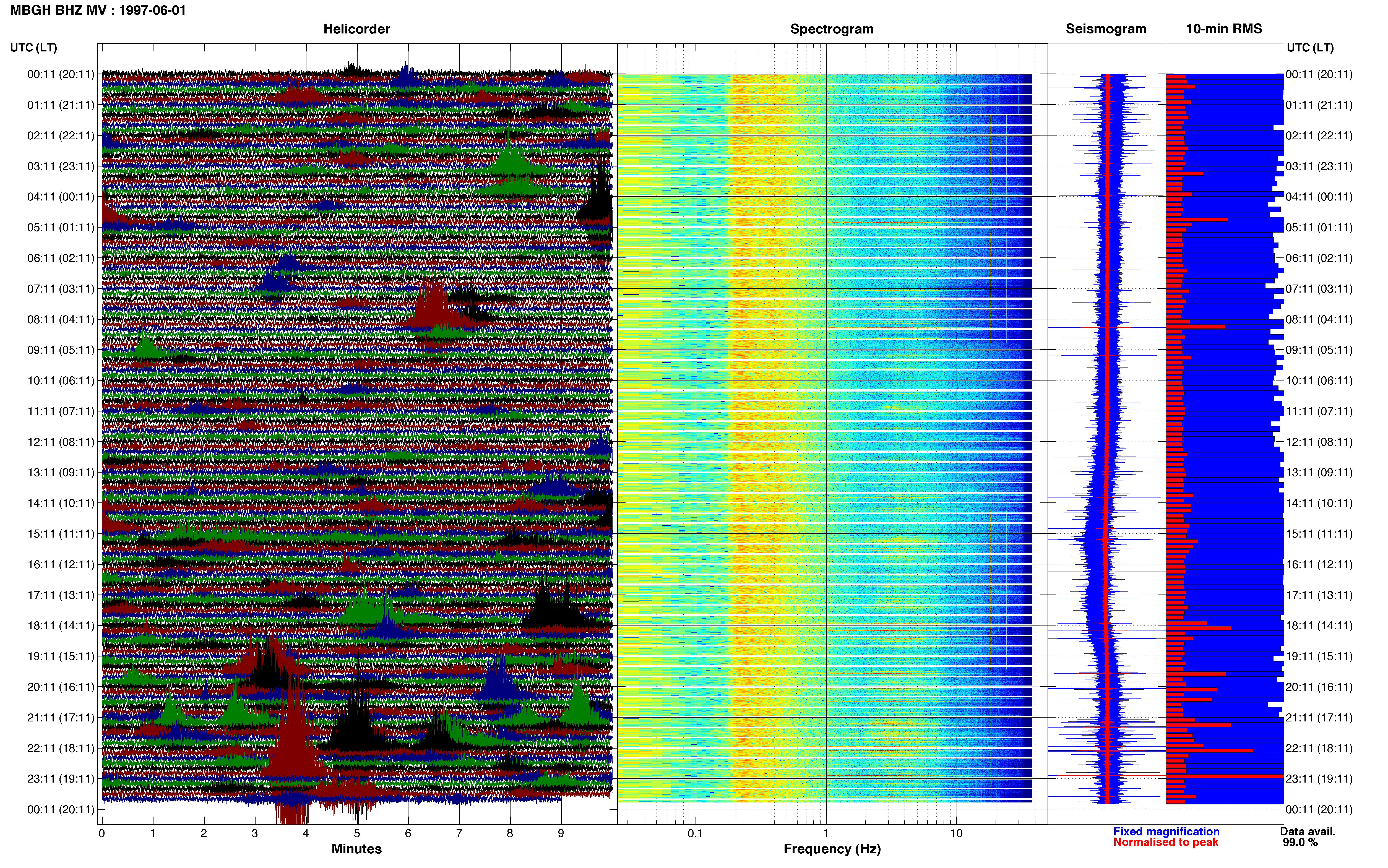Click left time label '08:11 (04:11)'
1388x868 pixels.
(61, 319)
